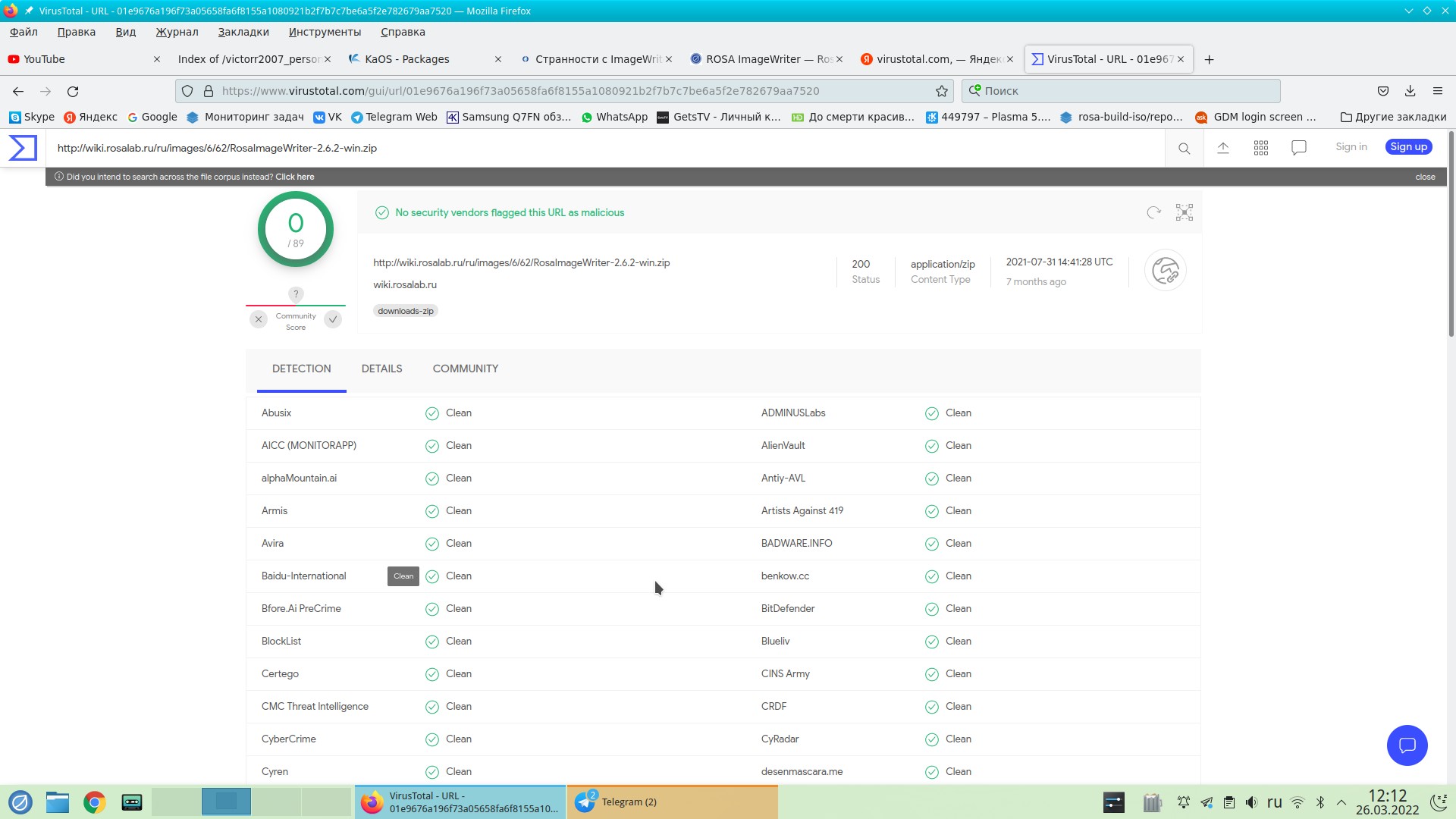1456x819 pixels.
Task: Vote harmless with community score checkmark
Action: 333,320
